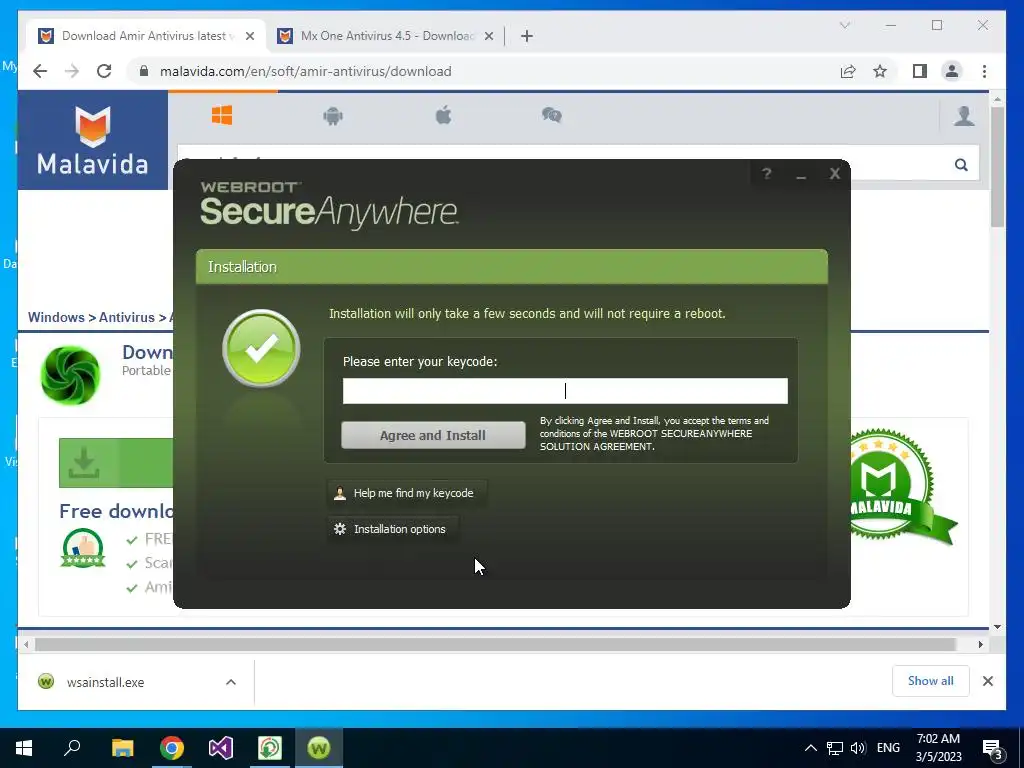Close the downloads bar

pos(988,681)
